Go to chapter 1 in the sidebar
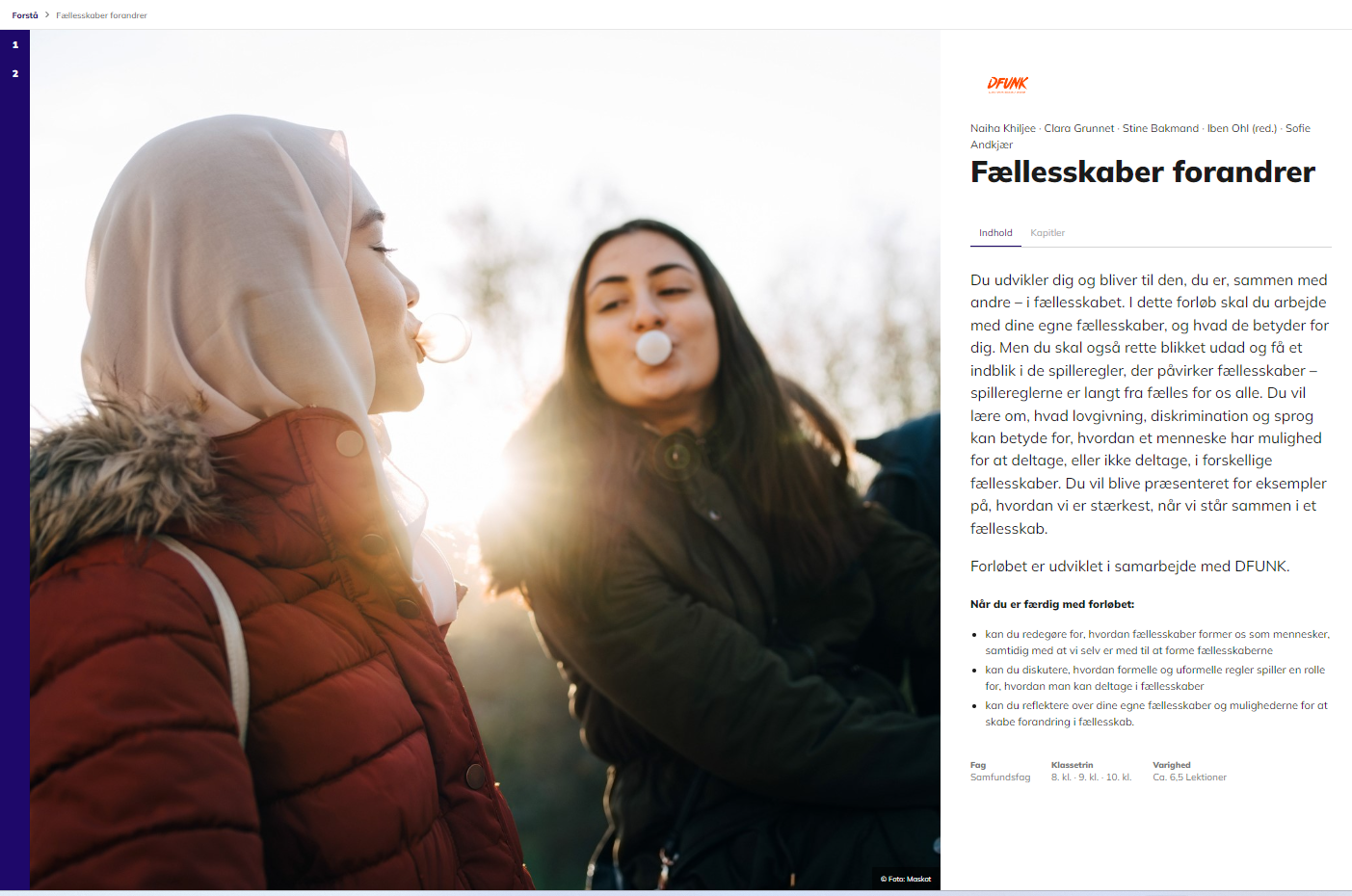1352x896 pixels. click(14, 44)
